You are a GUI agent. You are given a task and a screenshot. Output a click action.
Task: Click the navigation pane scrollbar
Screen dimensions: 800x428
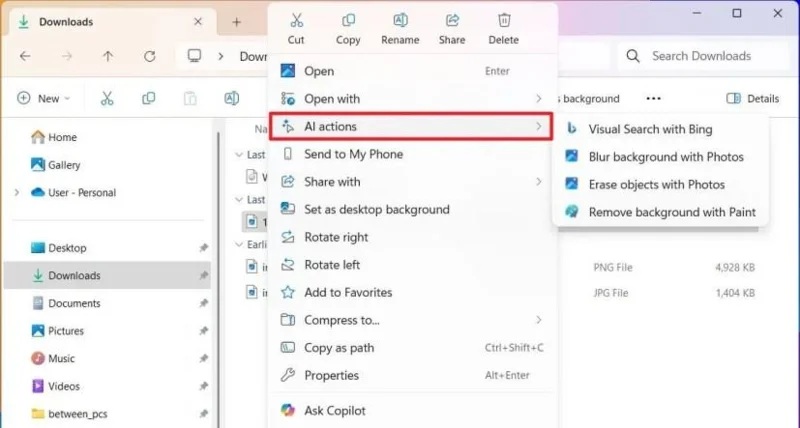click(219, 278)
